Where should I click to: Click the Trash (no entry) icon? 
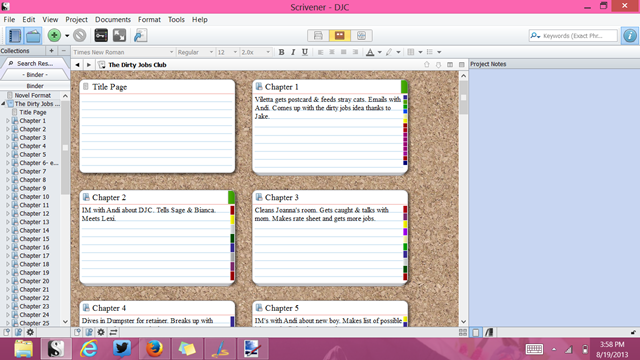click(x=80, y=36)
